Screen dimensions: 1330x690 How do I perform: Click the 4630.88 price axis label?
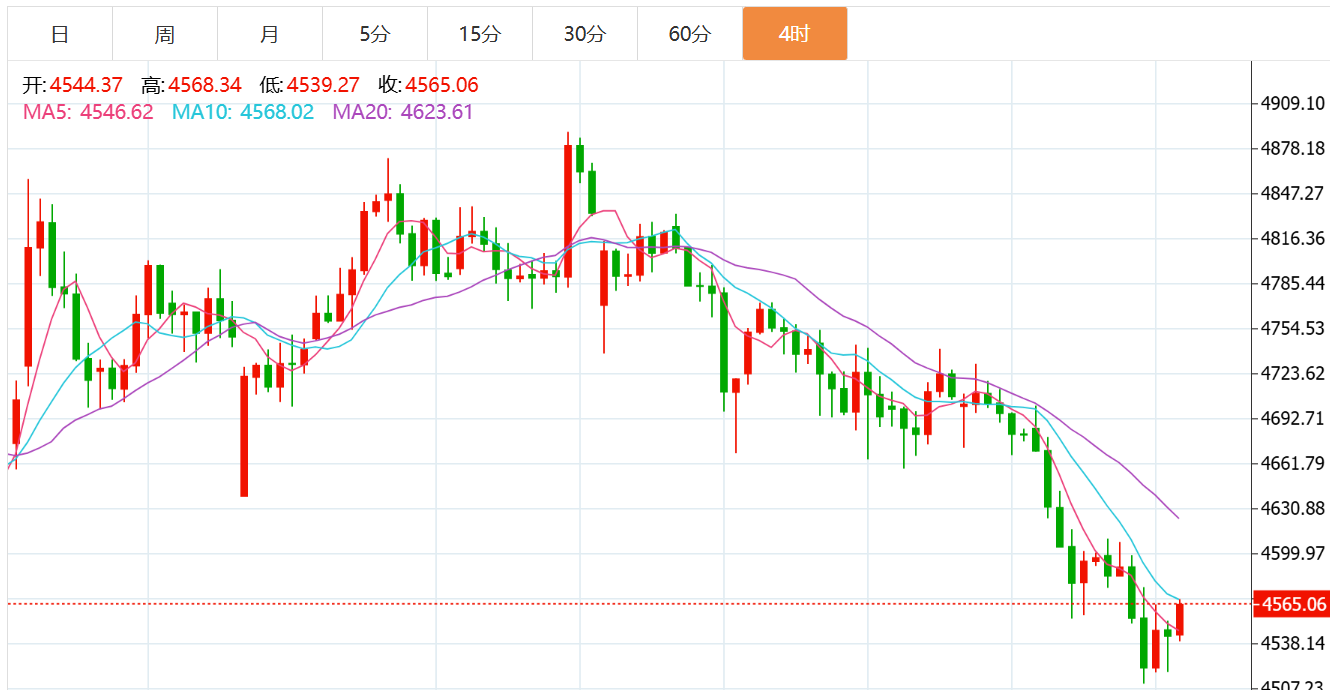point(1293,508)
